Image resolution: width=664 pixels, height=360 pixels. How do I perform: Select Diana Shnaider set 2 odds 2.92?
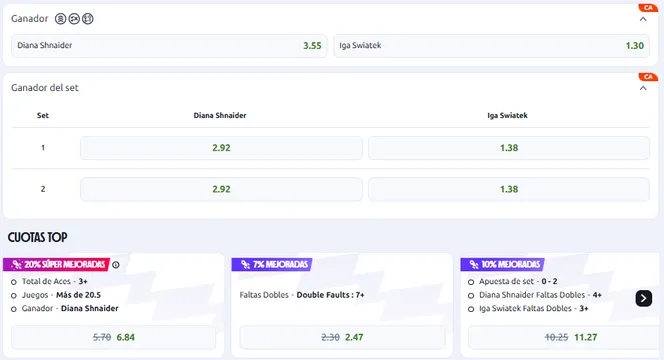tap(221, 189)
